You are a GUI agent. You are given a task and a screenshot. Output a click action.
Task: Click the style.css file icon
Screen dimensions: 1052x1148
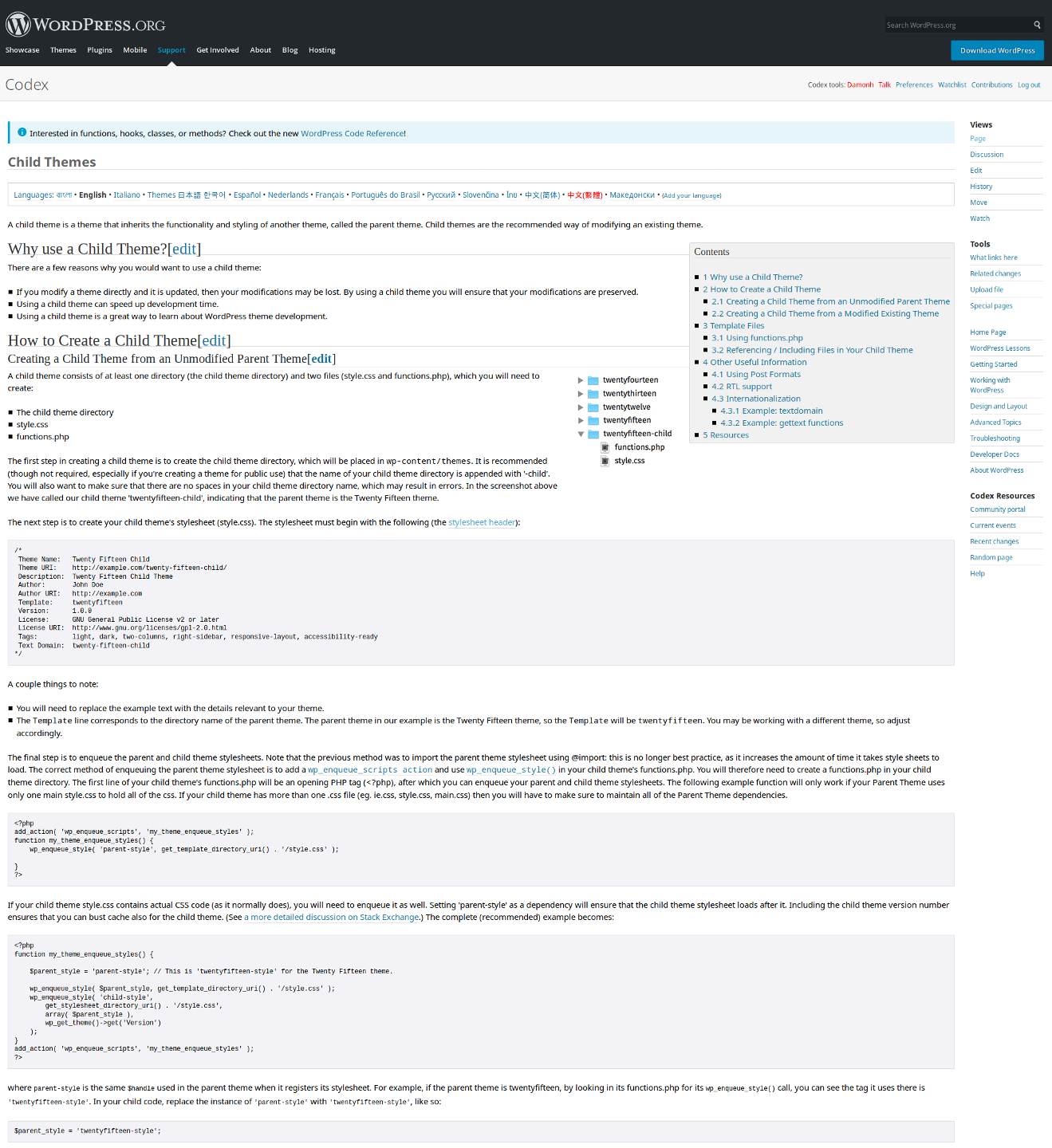[x=605, y=461]
